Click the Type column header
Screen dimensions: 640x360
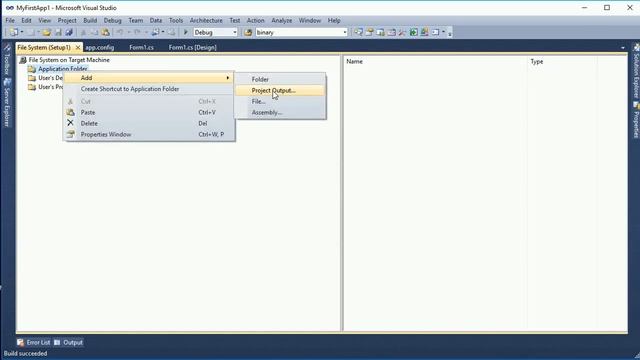point(562,61)
